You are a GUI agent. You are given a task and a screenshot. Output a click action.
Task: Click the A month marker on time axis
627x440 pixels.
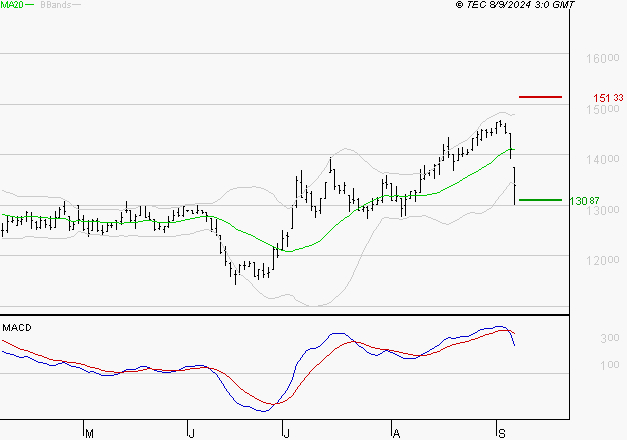tap(396, 433)
